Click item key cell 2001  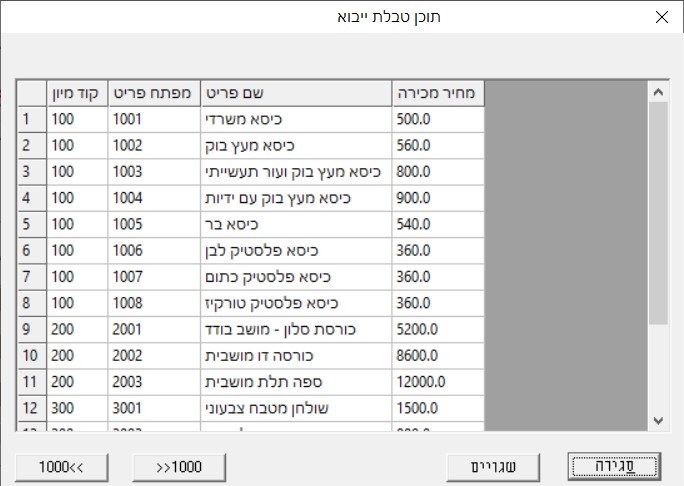click(x=154, y=329)
